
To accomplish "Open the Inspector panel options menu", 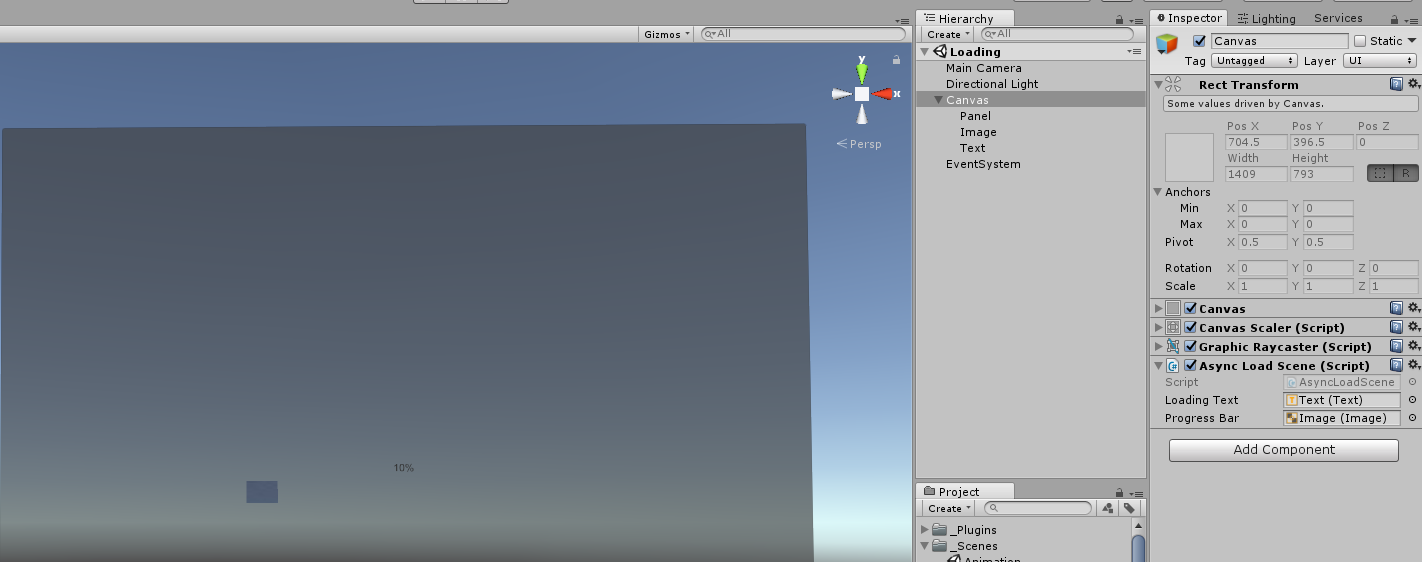I will point(1411,19).
